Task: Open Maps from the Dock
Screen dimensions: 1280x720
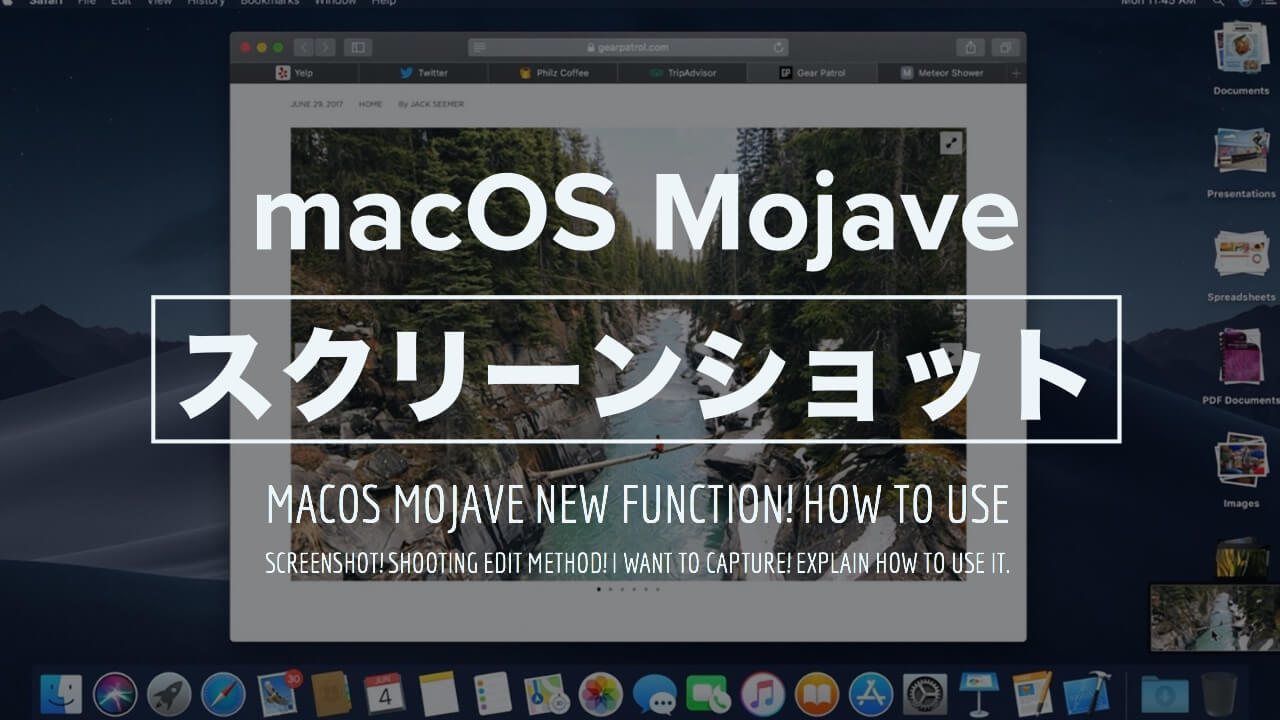Action: tap(547, 693)
